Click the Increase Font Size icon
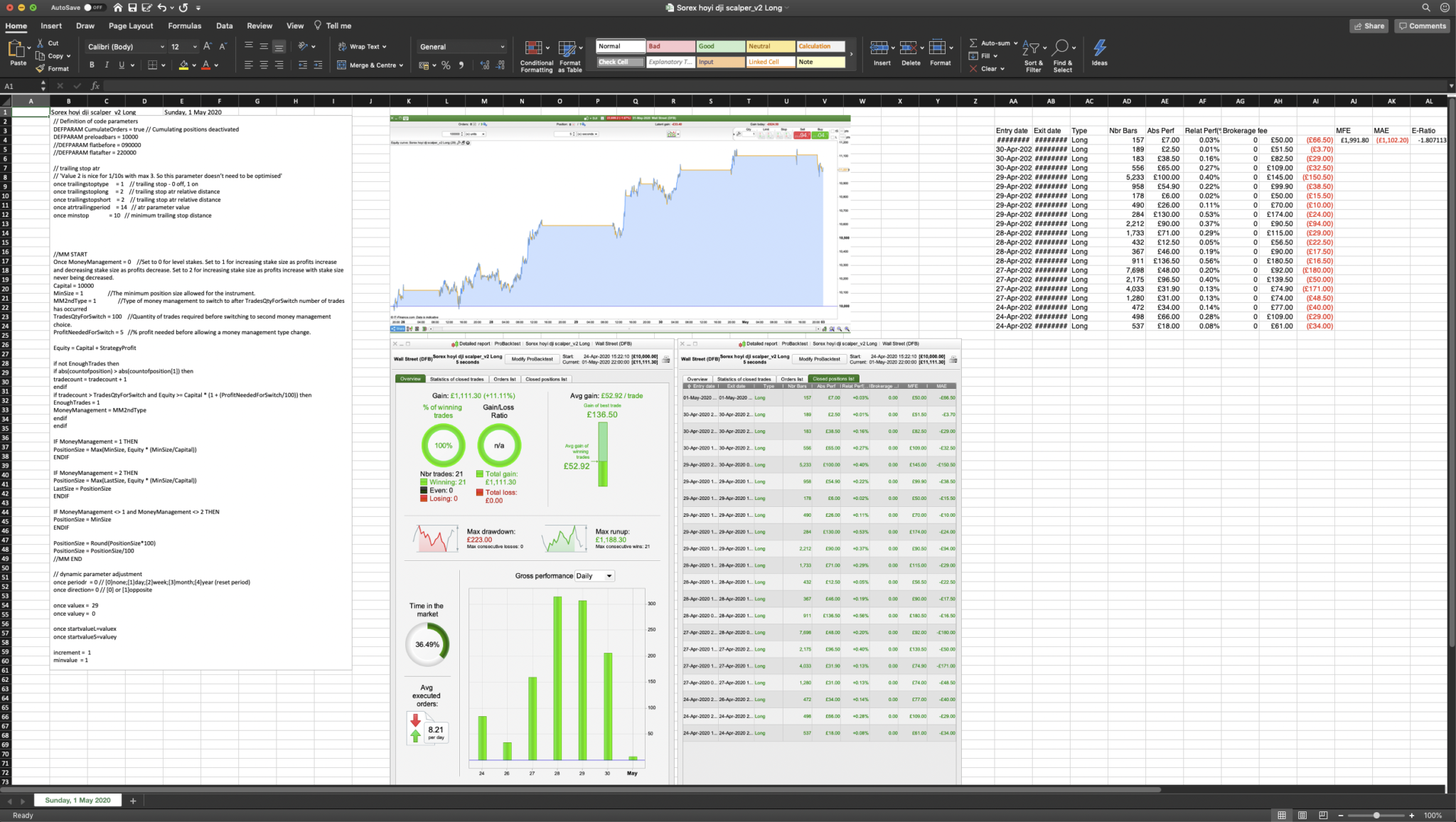Viewport: 1456px width, 822px height. click(x=208, y=46)
